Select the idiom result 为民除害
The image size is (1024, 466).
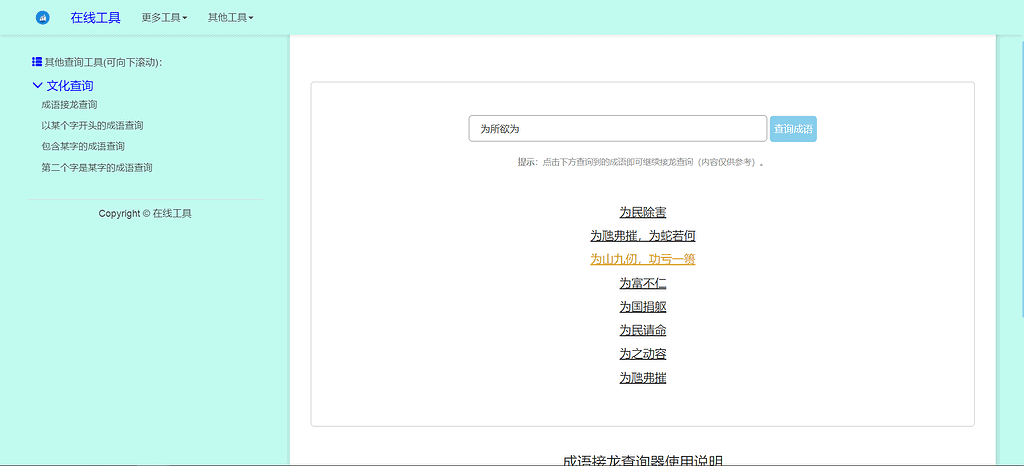643,212
